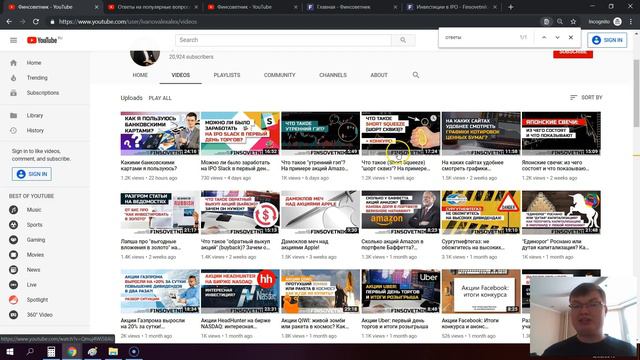Go back with browser back arrow
The height and width of the screenshot is (360, 640).
[x=9, y=22]
